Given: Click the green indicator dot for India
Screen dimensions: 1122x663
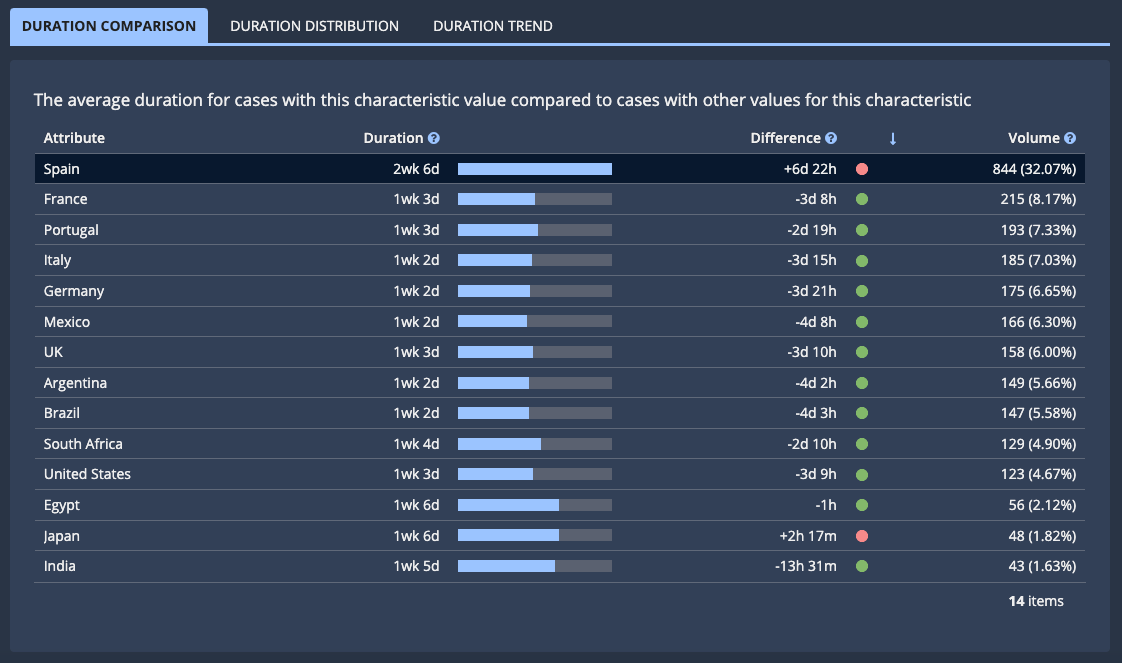Looking at the screenshot, I should 862,566.
